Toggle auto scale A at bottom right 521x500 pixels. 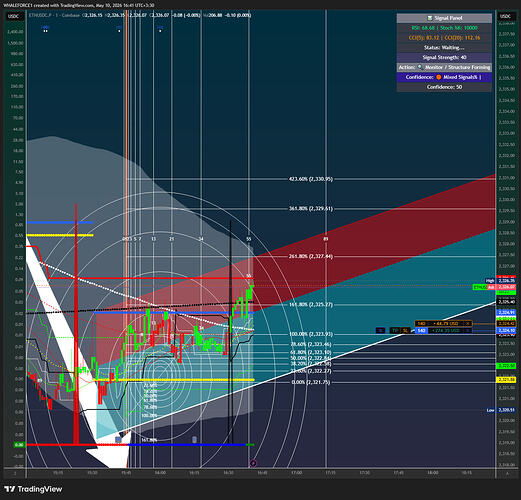click(x=507, y=473)
